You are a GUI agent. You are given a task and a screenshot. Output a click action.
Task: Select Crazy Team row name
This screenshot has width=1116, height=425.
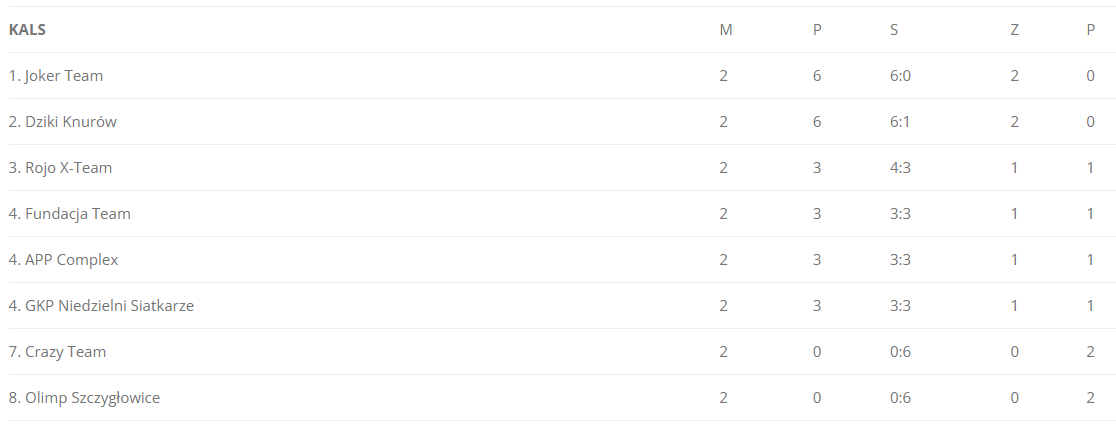click(65, 352)
